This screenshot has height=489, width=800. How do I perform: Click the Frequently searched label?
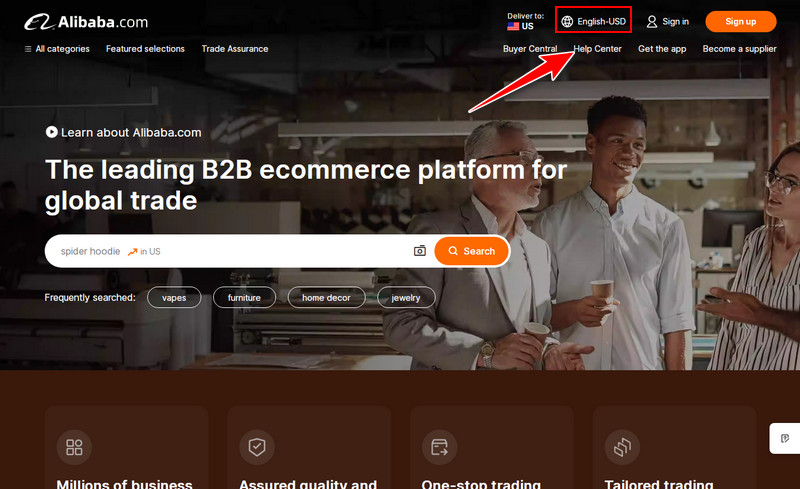point(90,298)
